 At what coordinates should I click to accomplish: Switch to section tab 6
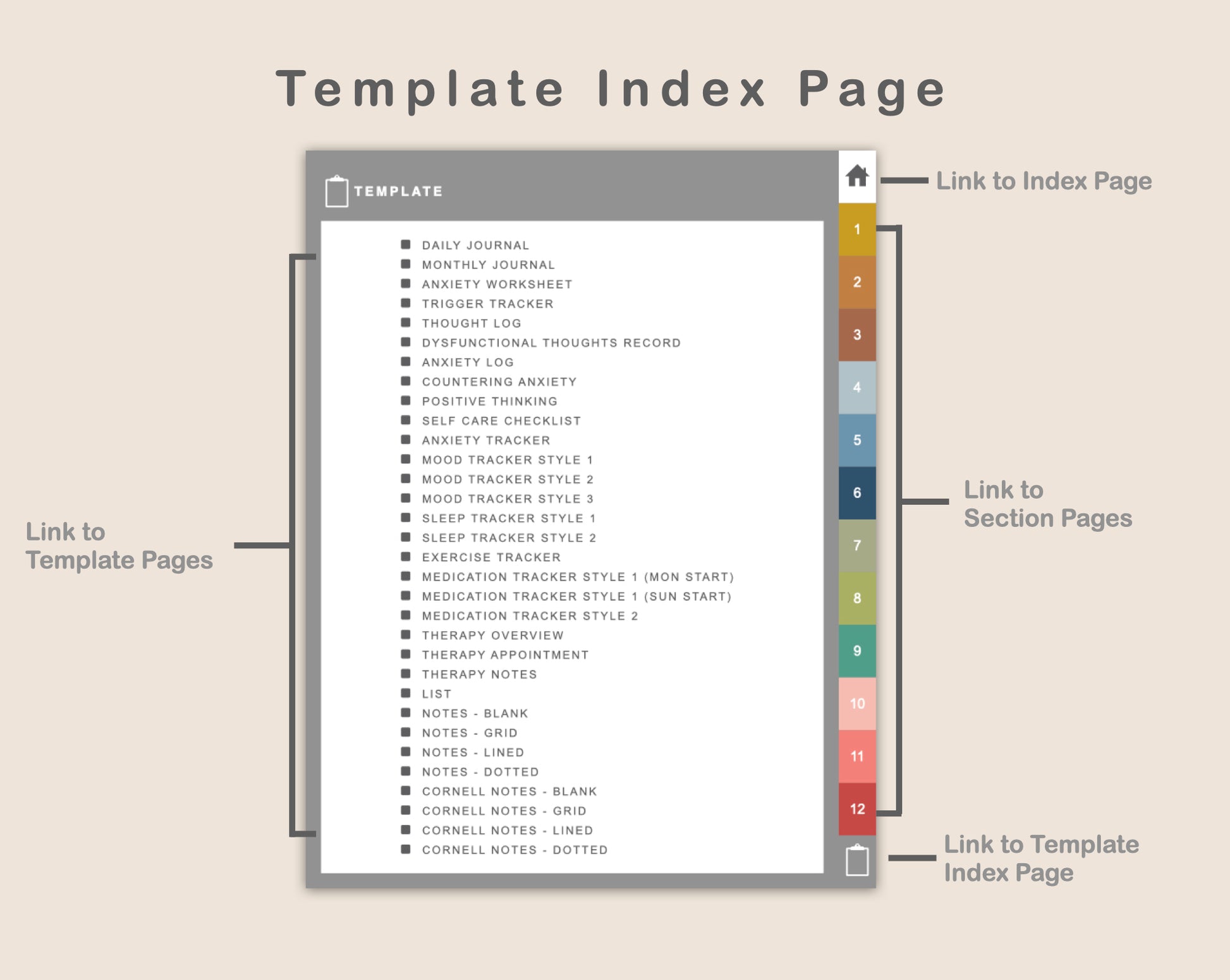click(x=857, y=493)
